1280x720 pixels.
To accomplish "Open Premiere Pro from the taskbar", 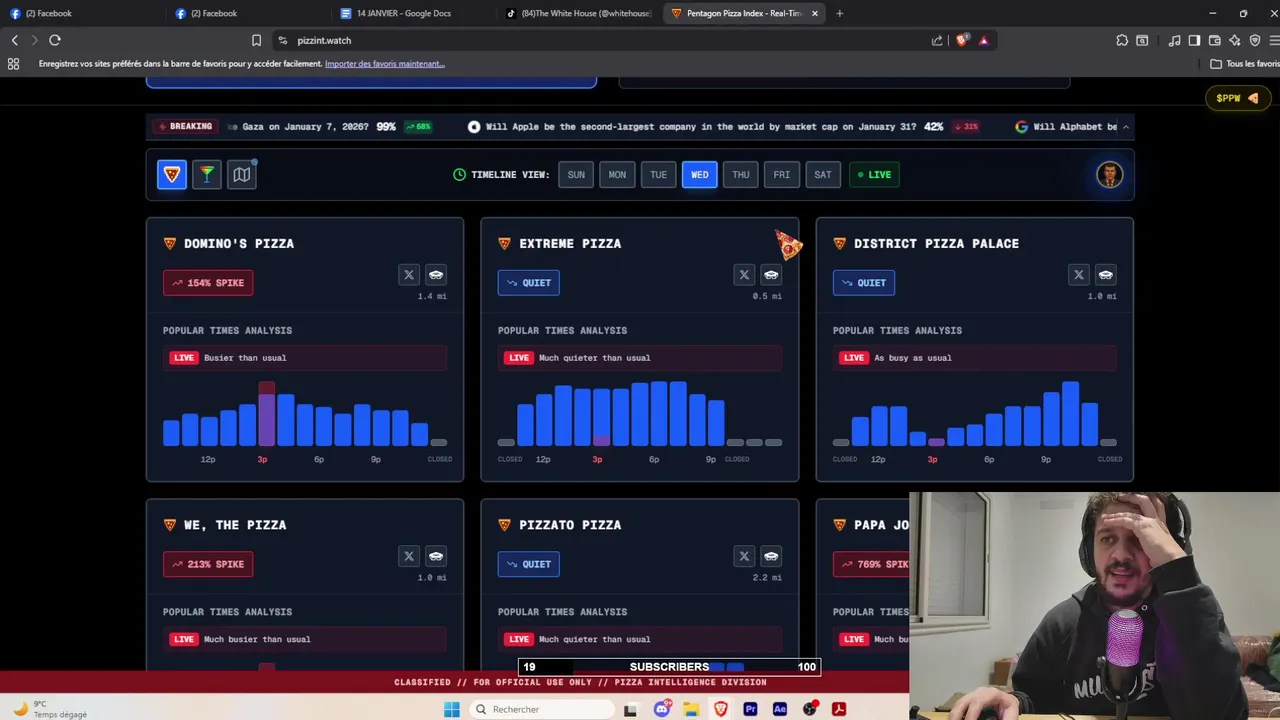I will coord(750,709).
